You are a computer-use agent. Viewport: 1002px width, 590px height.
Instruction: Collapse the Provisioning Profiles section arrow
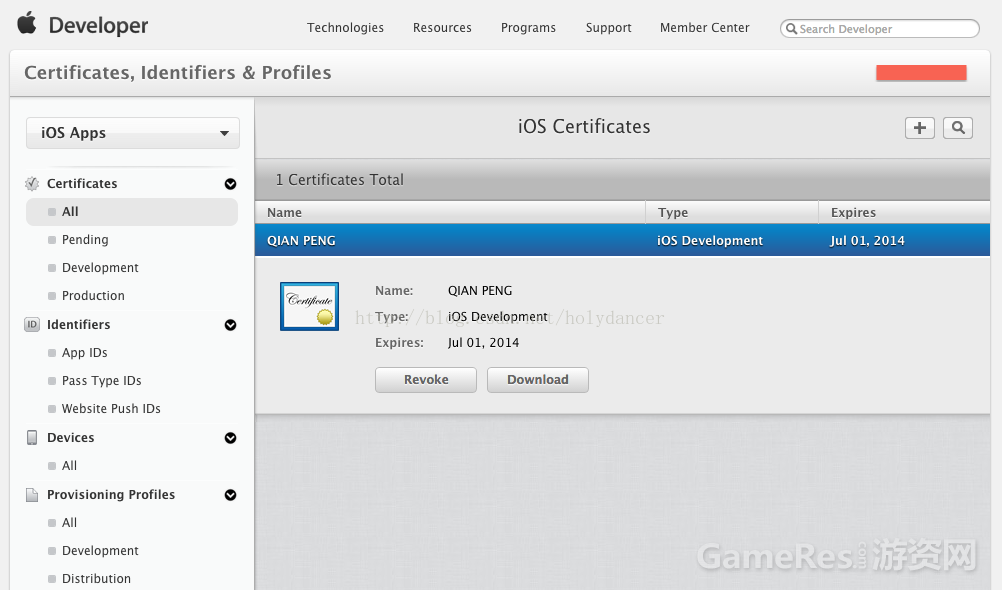[x=231, y=495]
